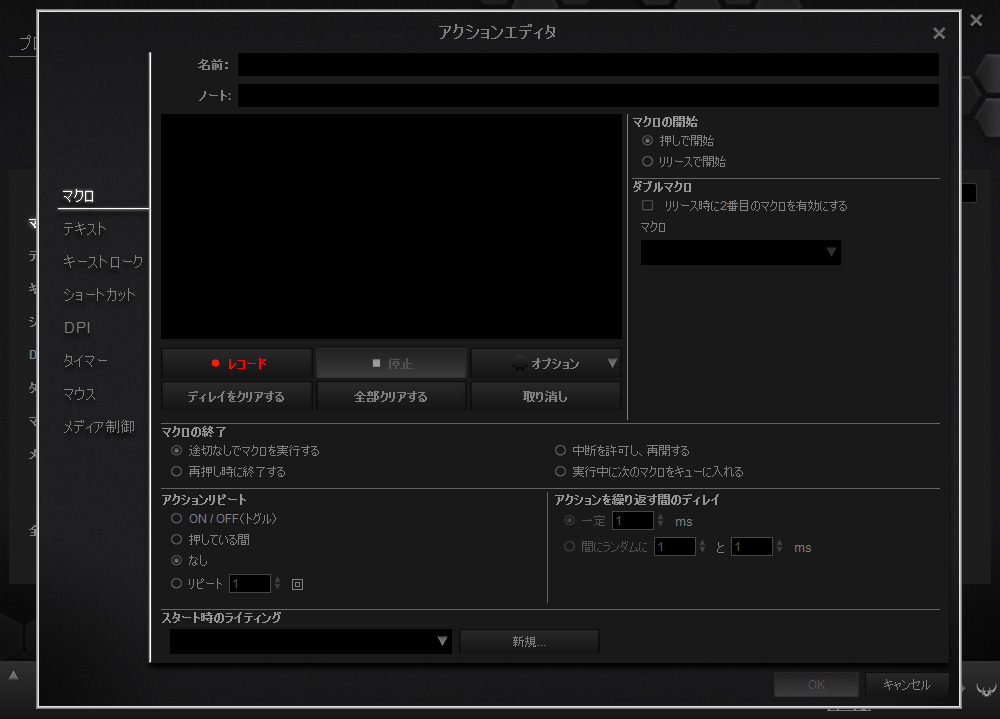Click the macro recording list area
Image resolution: width=1000 pixels, height=719 pixels.
[x=392, y=226]
